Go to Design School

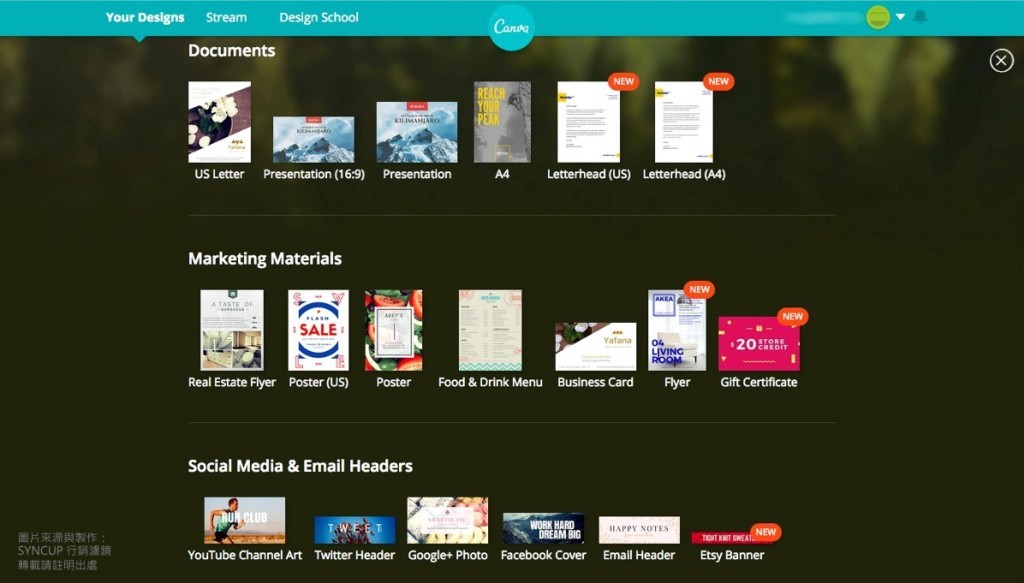click(x=319, y=17)
